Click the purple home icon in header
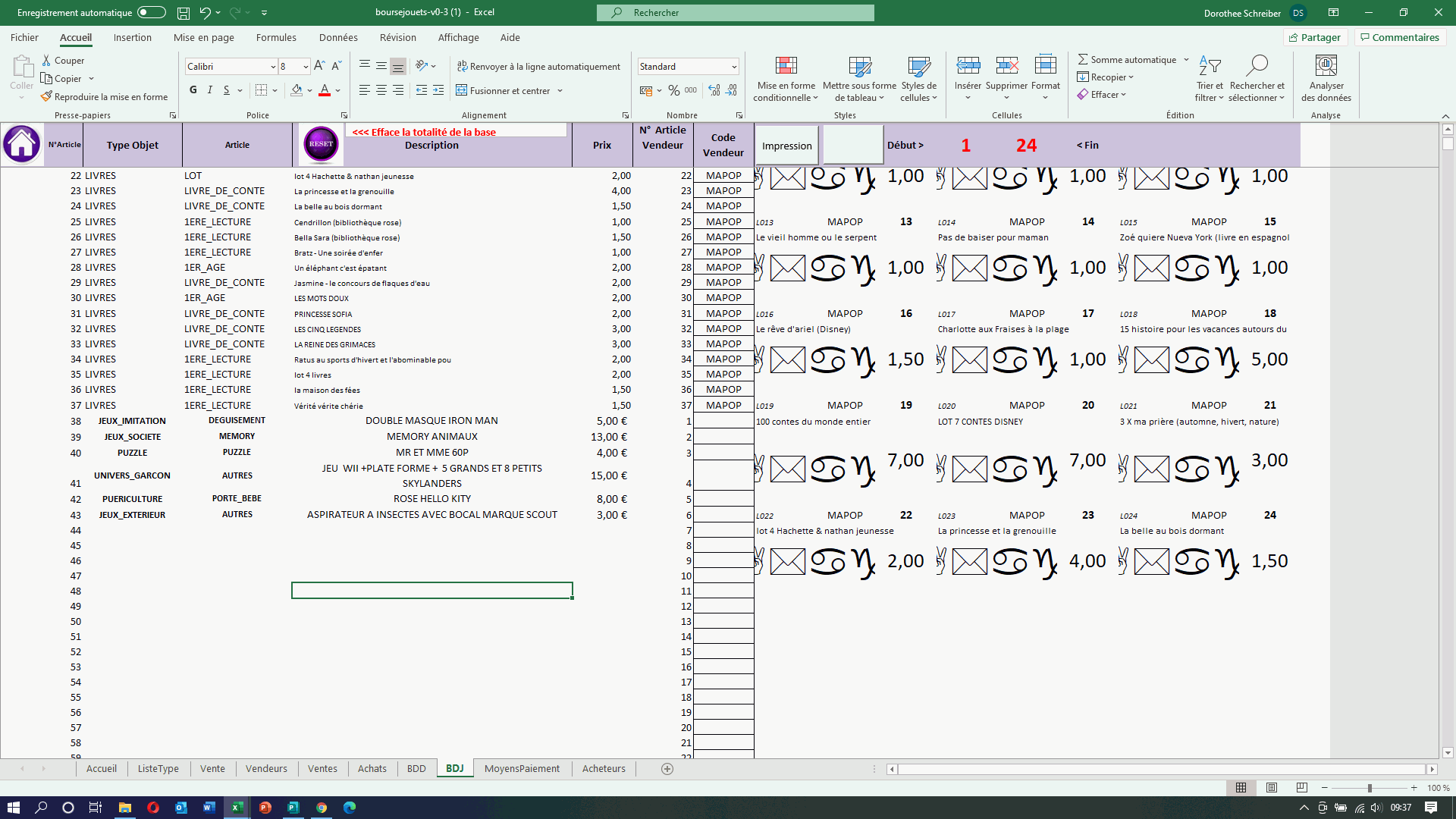Screen dimensions: 1456x819 tap(21, 144)
